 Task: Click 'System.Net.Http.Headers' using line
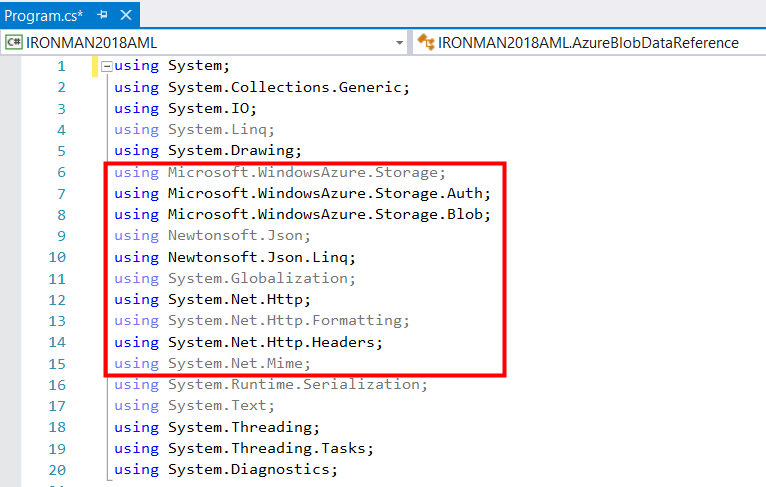(248, 342)
